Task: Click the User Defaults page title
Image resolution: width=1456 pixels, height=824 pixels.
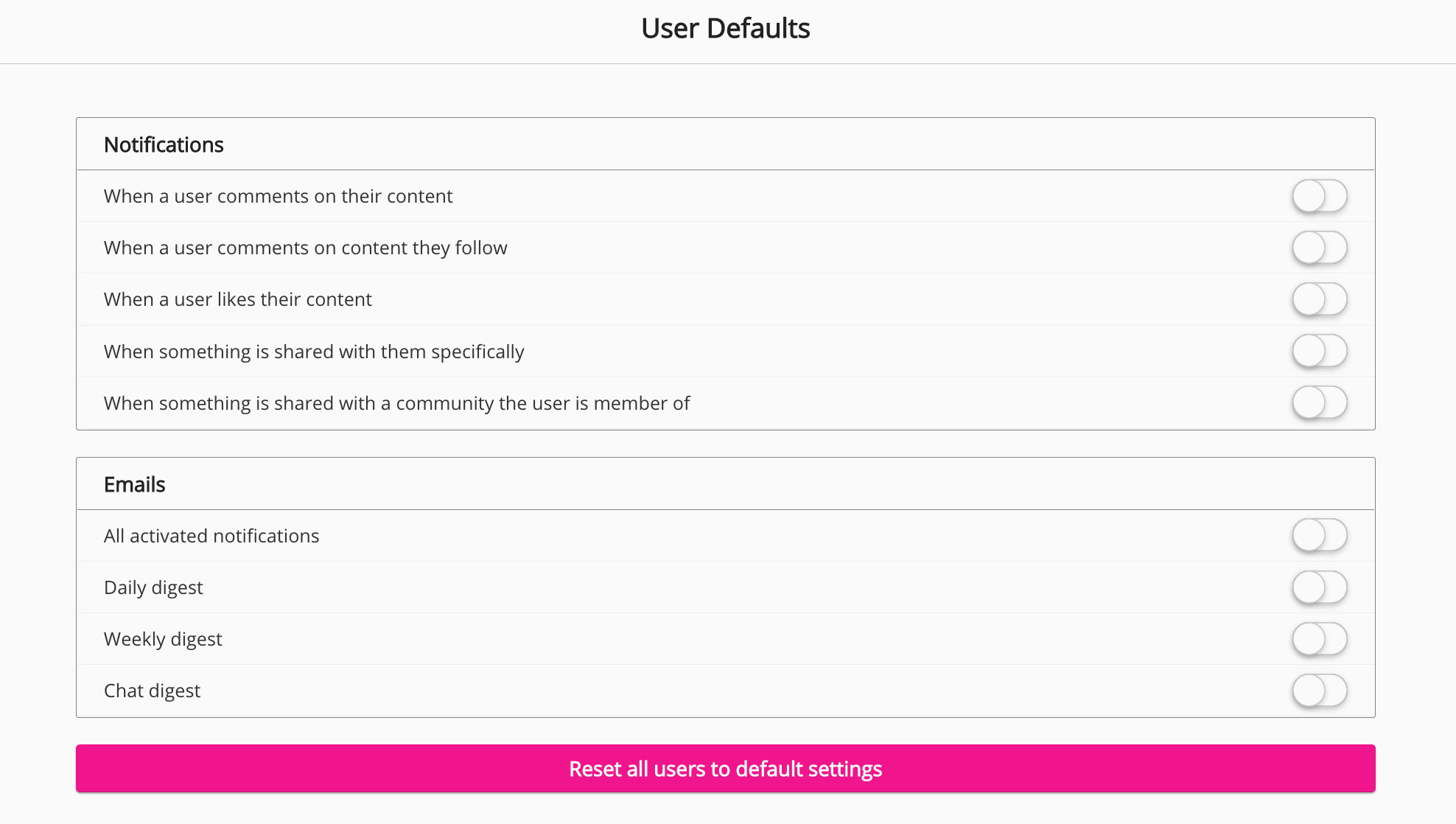Action: (725, 29)
